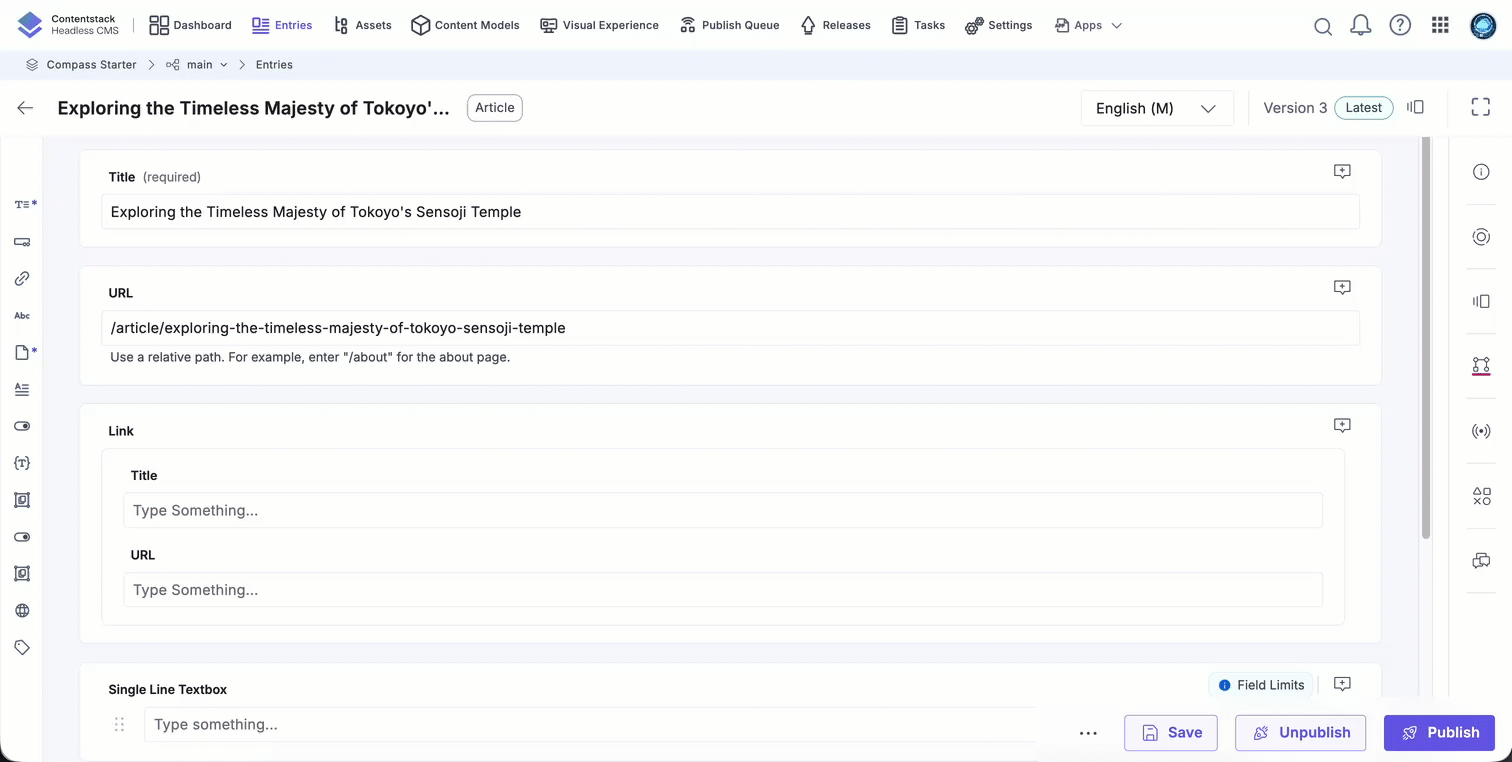Image resolution: width=1512 pixels, height=762 pixels.
Task: Open Content Models in the navigation
Action: [465, 25]
